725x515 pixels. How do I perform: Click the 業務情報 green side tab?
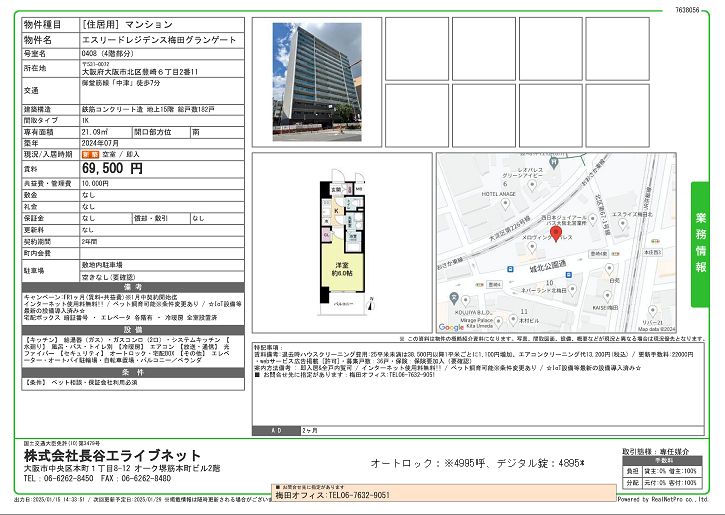tap(700, 244)
